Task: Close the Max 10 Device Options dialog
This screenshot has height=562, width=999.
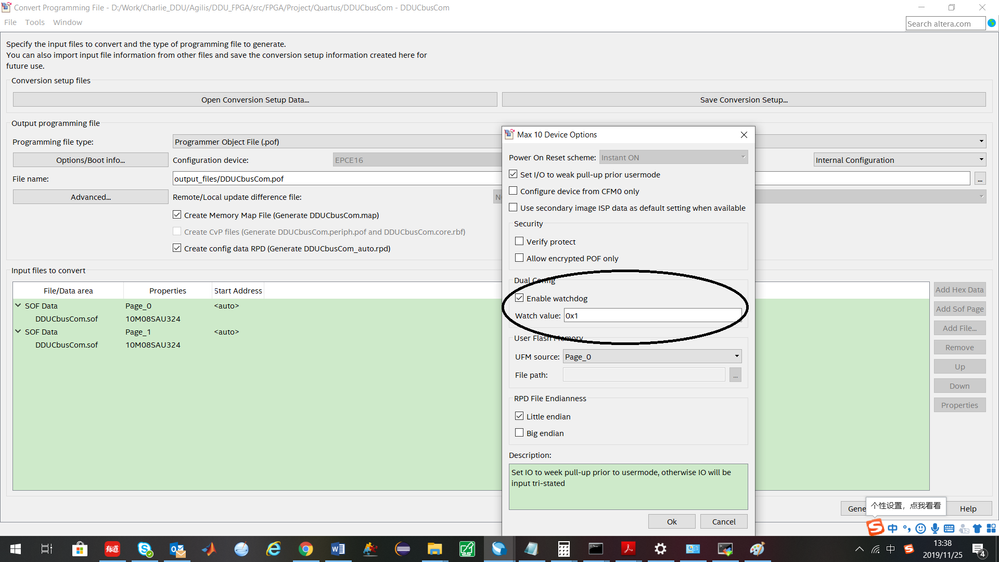Action: click(x=743, y=135)
